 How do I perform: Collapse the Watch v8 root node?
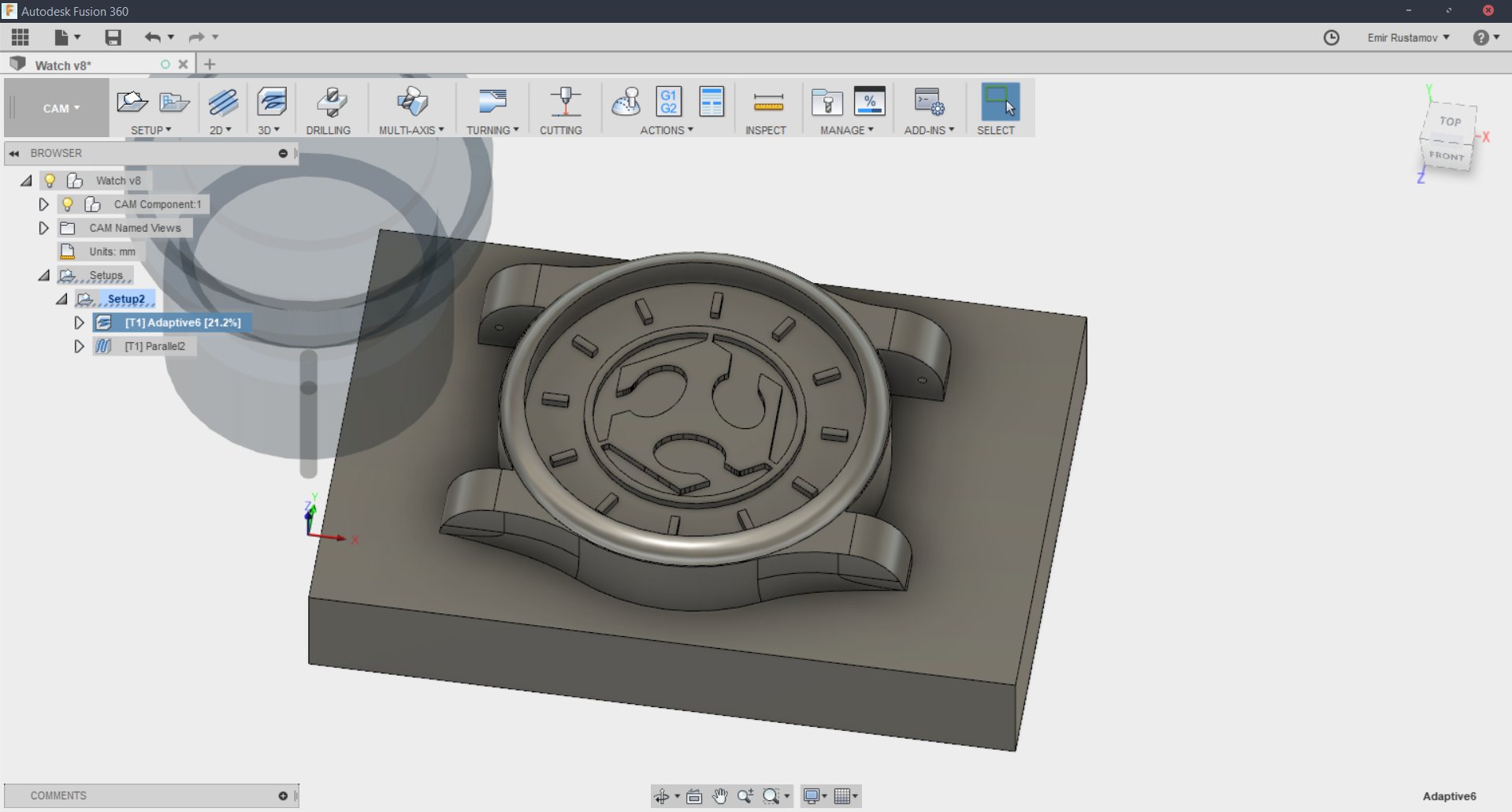tap(26, 181)
